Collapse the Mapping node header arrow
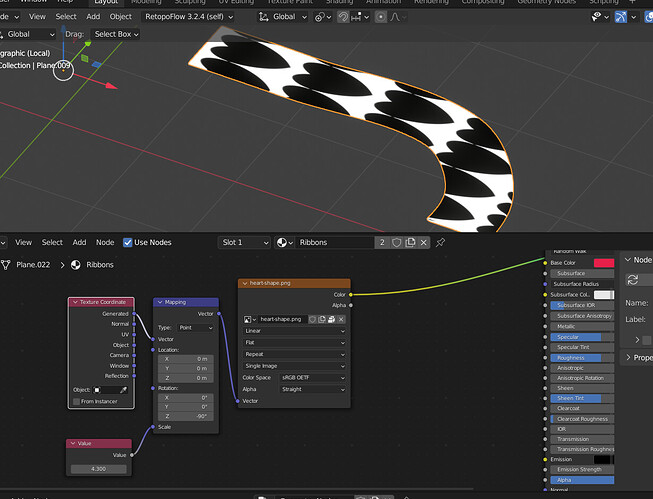 (x=160, y=302)
